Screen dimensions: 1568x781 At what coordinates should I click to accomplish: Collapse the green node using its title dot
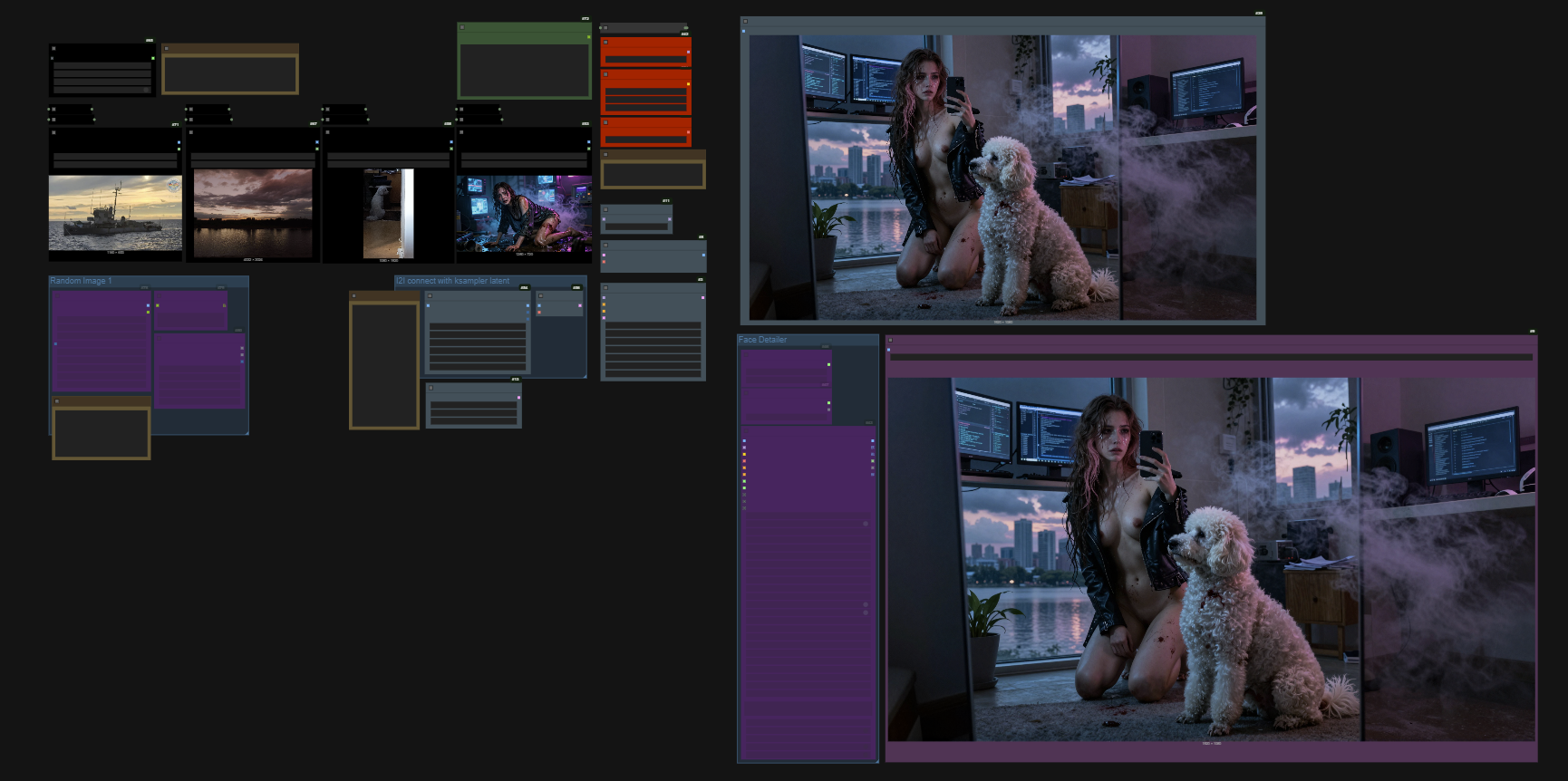(x=462, y=27)
